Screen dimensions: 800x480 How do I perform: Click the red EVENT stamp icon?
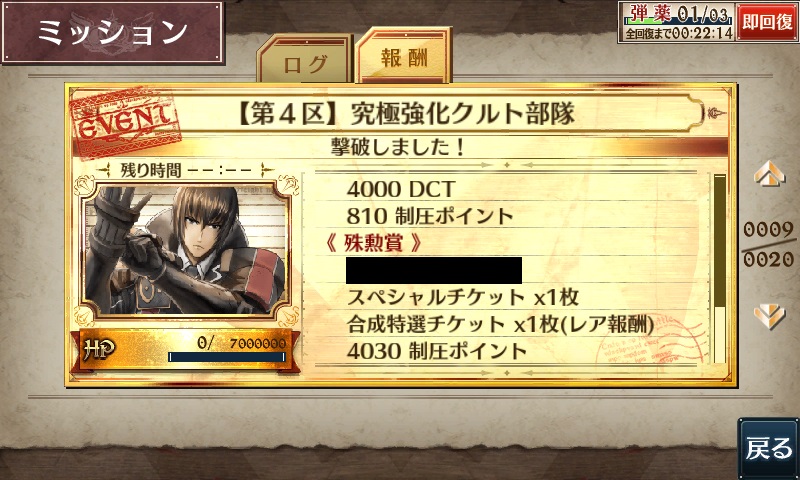tap(126, 122)
